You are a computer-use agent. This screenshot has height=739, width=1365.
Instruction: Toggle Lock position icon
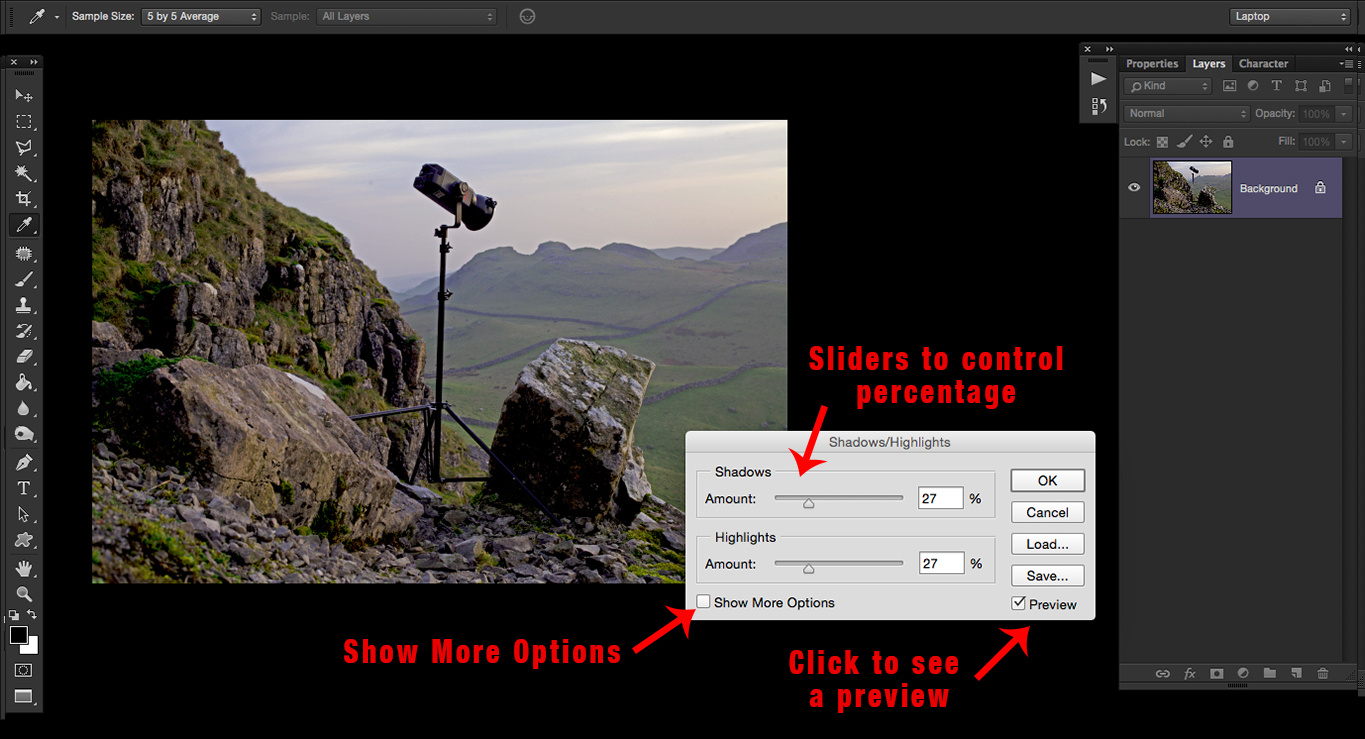click(1206, 142)
